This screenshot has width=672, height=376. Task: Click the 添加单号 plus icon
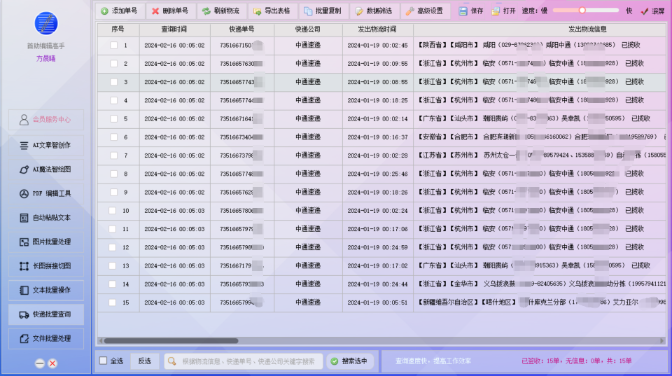point(105,11)
